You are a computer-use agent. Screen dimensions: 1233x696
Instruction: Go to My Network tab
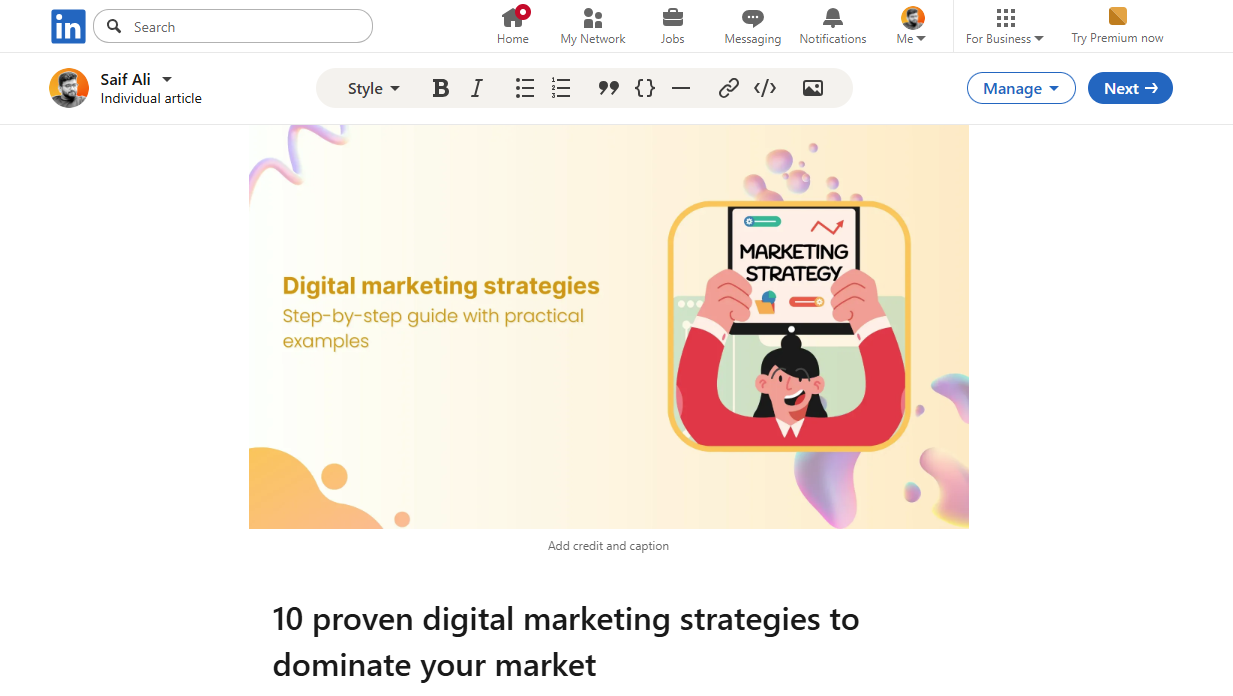point(593,27)
